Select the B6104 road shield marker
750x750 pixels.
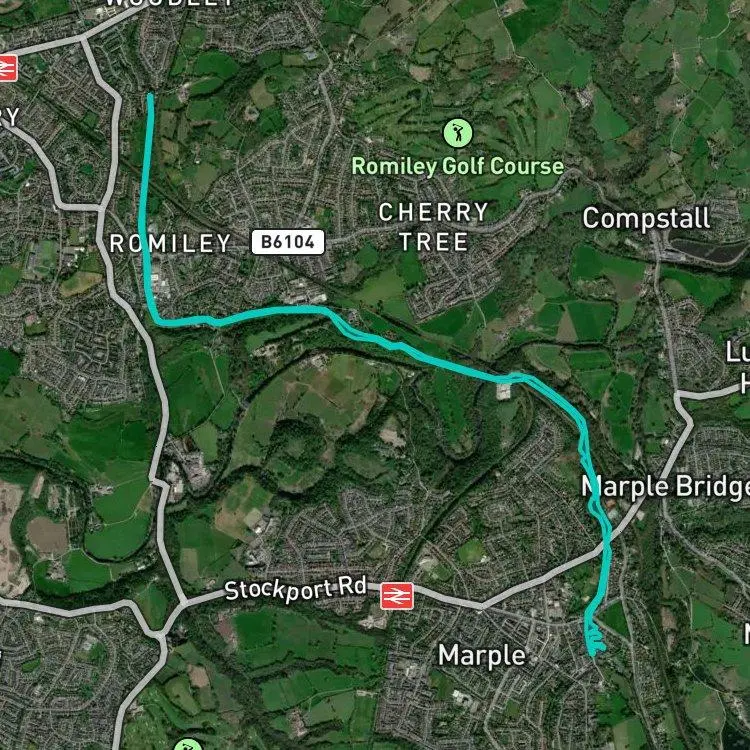(288, 242)
